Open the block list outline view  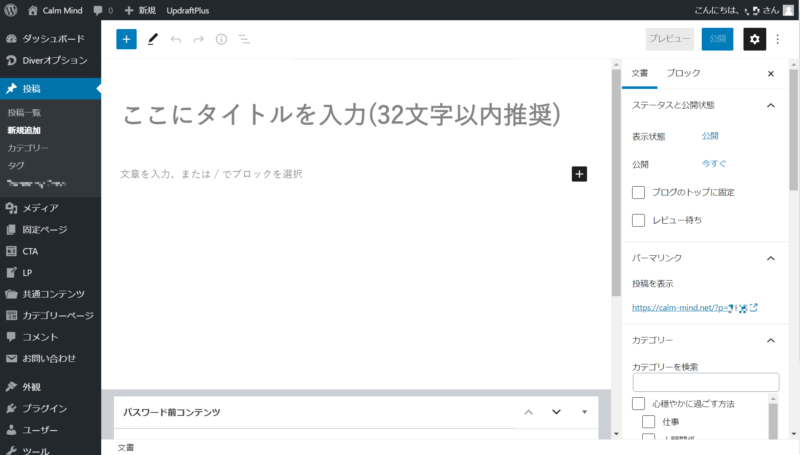pyautogui.click(x=244, y=39)
